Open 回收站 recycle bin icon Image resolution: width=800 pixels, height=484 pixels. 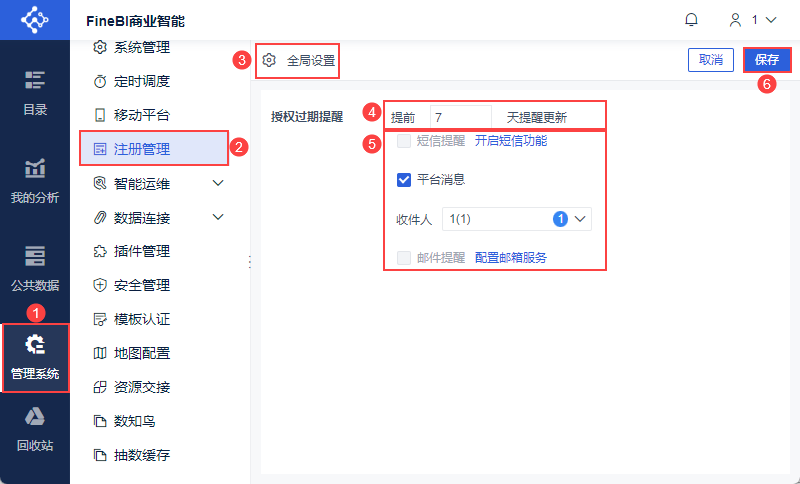35,417
